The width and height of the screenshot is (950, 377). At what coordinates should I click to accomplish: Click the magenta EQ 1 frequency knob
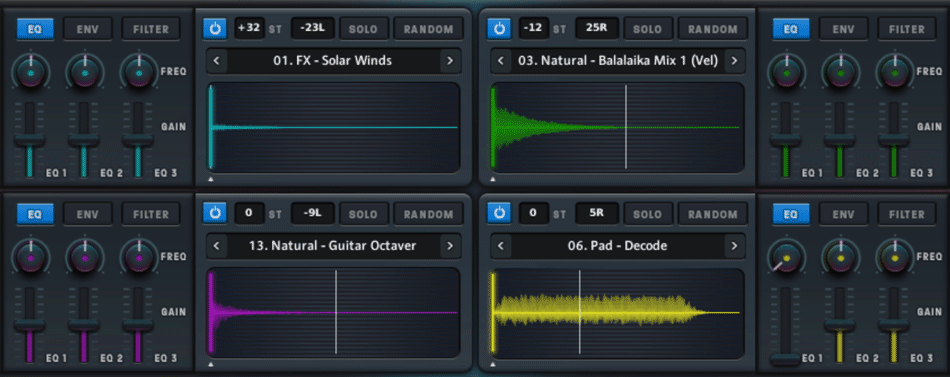click(30, 258)
